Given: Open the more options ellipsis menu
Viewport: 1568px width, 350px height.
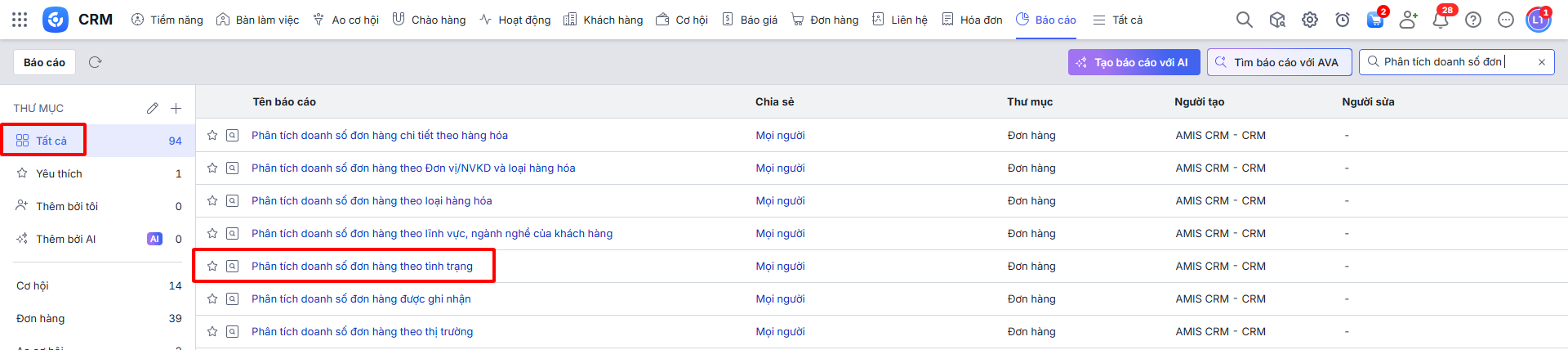Looking at the screenshot, I should click(1506, 20).
